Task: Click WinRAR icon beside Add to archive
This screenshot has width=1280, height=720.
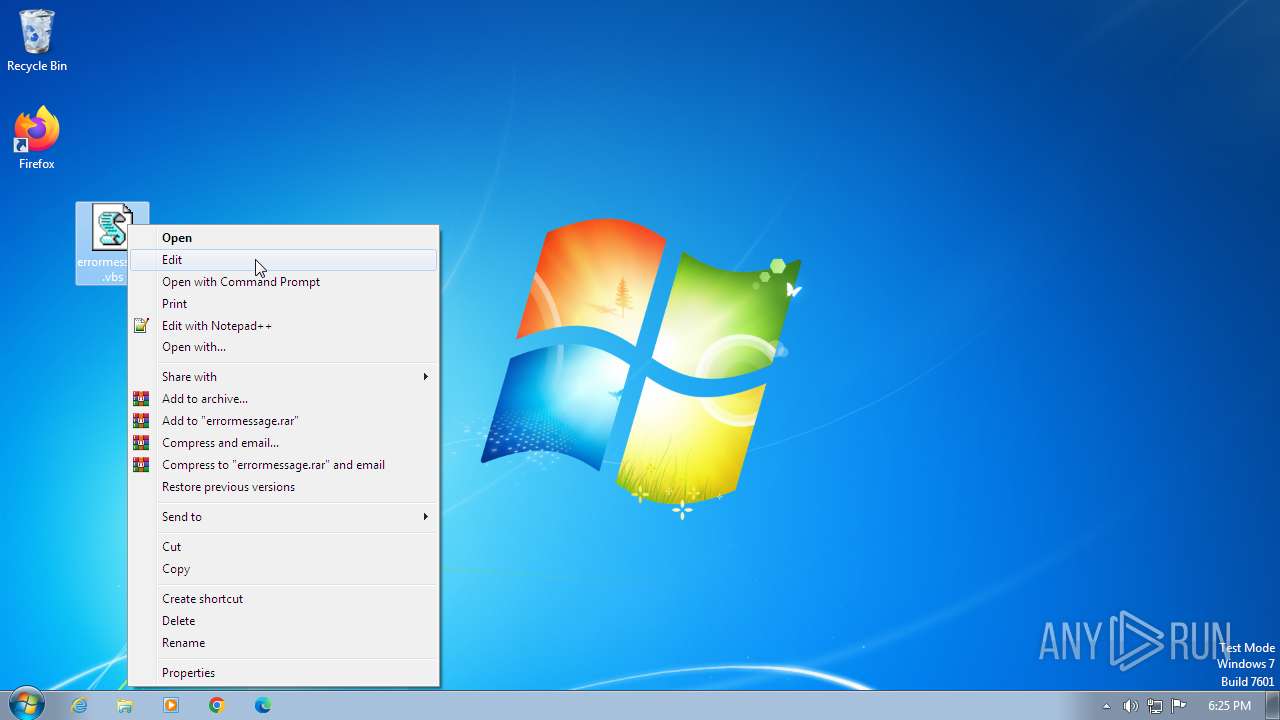Action: (141, 399)
